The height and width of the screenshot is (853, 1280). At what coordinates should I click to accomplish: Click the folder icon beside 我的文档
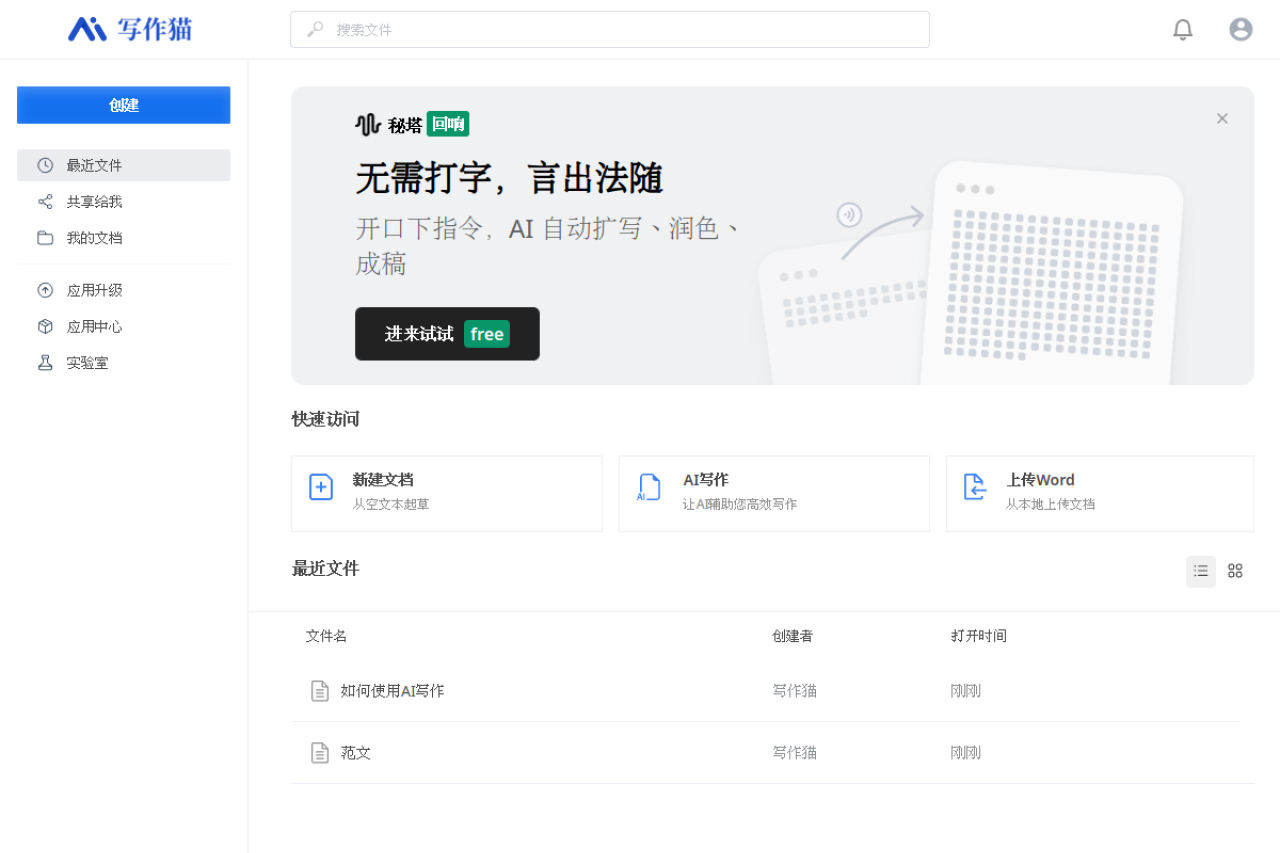(x=45, y=238)
